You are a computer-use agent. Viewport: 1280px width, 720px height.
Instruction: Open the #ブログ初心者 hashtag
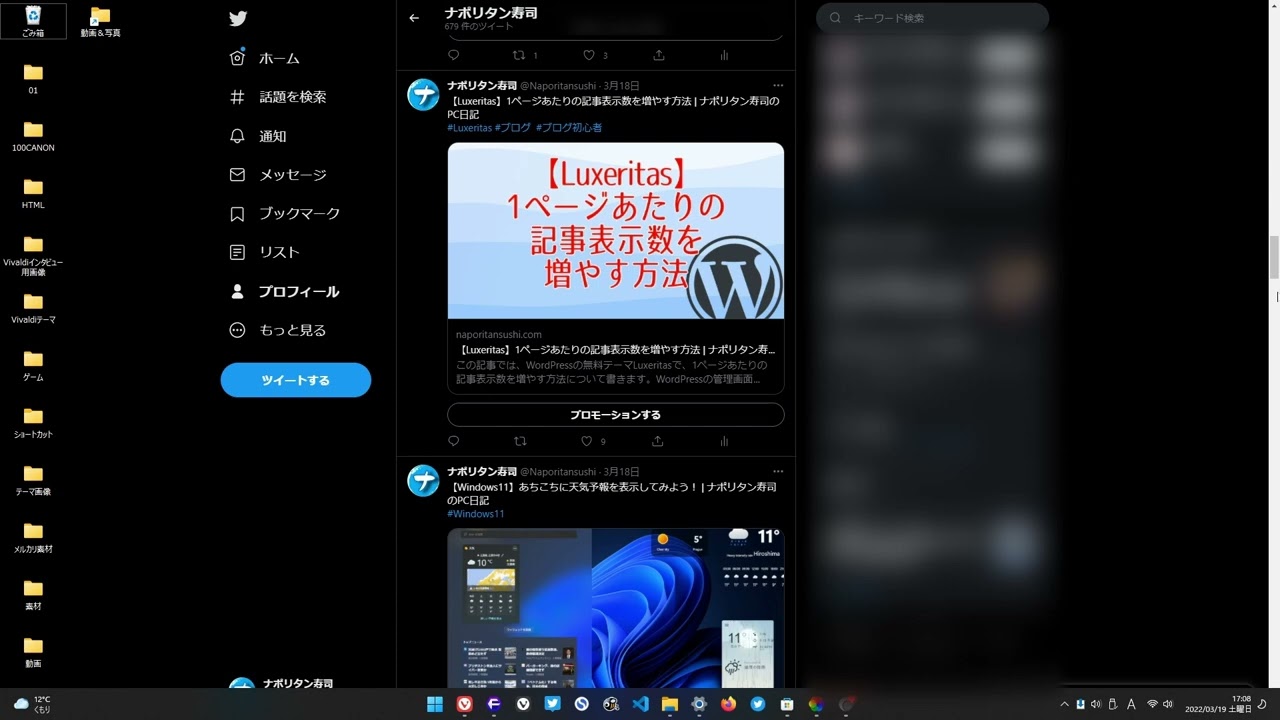pyautogui.click(x=568, y=128)
